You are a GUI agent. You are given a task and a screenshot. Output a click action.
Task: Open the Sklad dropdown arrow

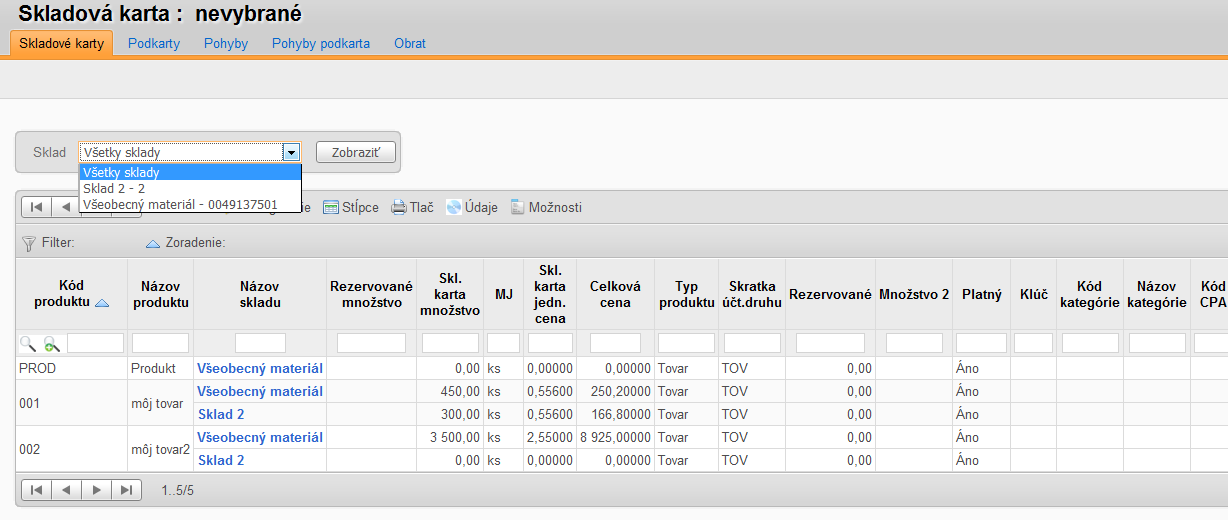[291, 153]
